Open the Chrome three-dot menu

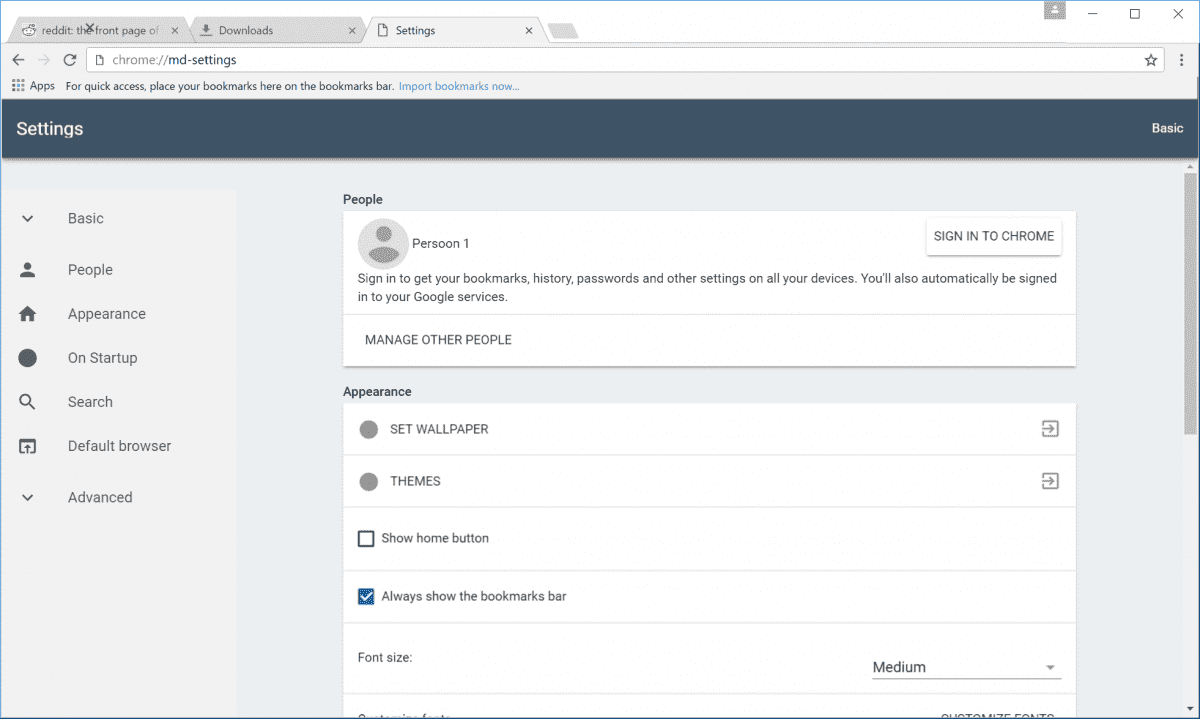click(x=1183, y=59)
